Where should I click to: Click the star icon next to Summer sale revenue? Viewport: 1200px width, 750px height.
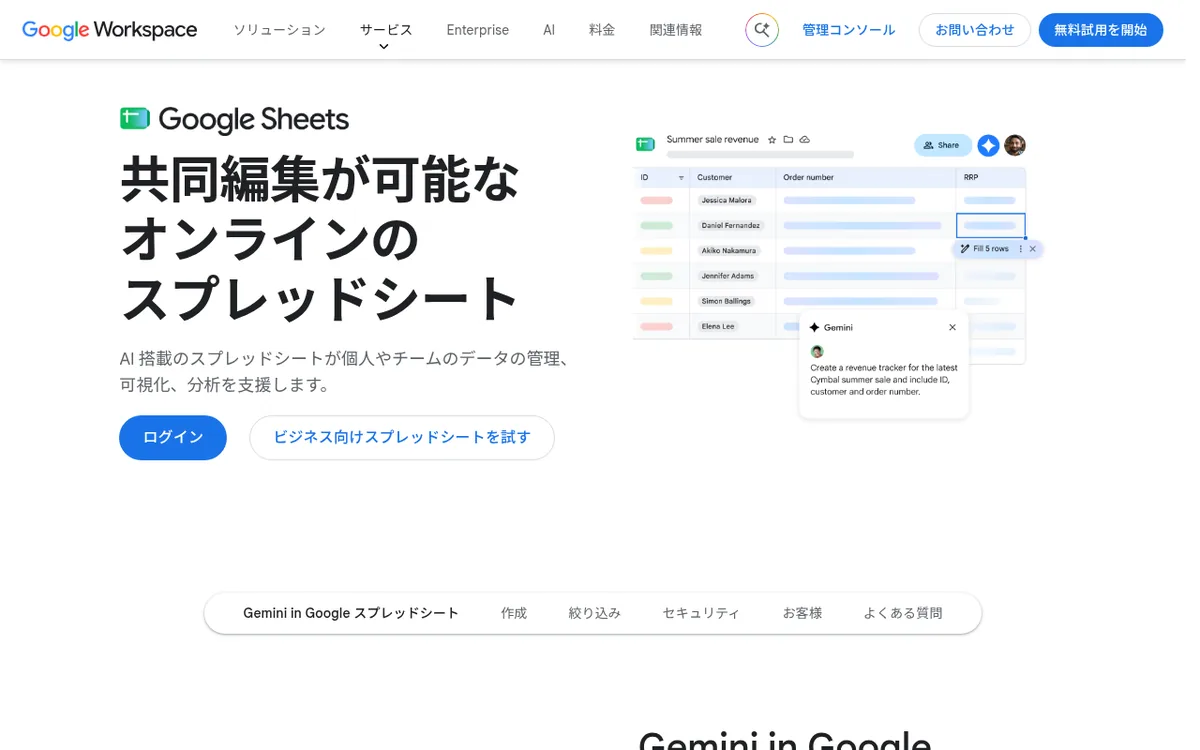point(772,140)
